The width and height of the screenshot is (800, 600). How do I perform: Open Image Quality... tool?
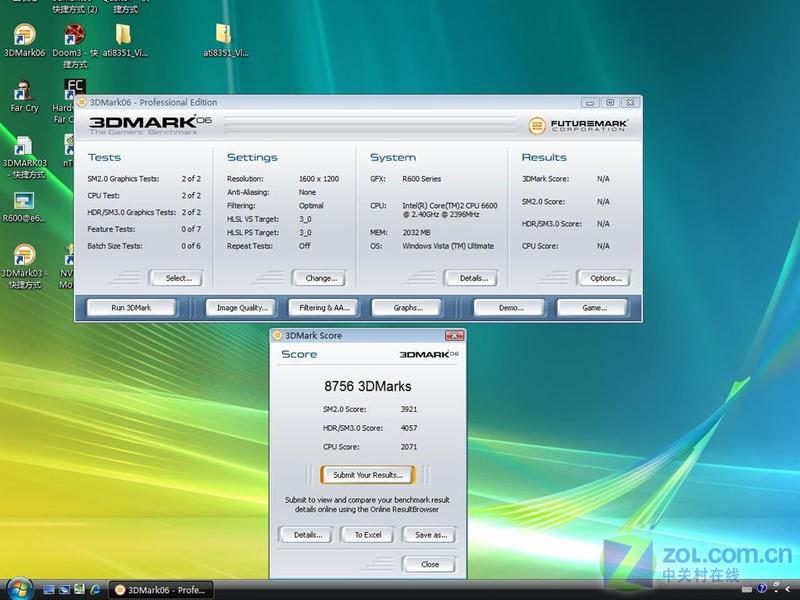tap(241, 308)
